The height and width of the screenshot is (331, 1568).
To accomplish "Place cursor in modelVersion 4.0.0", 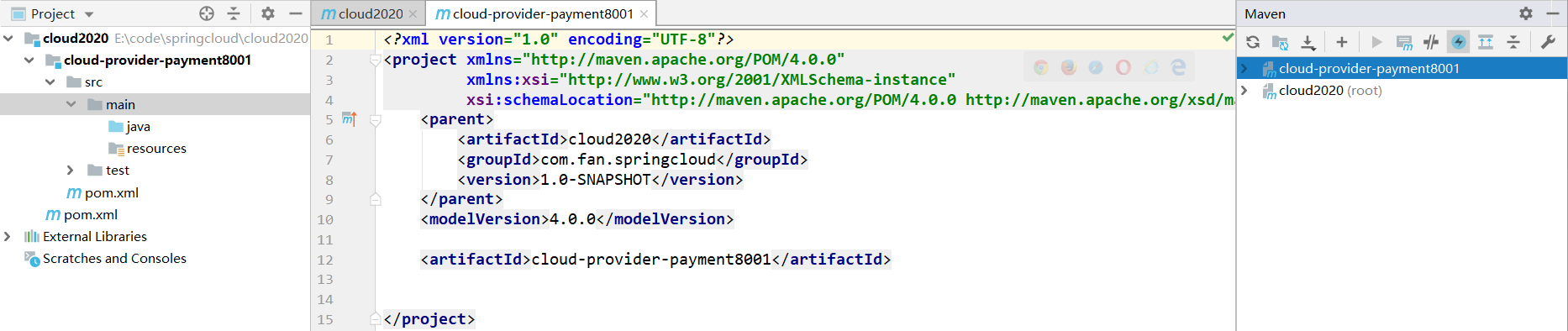I will pos(572,219).
